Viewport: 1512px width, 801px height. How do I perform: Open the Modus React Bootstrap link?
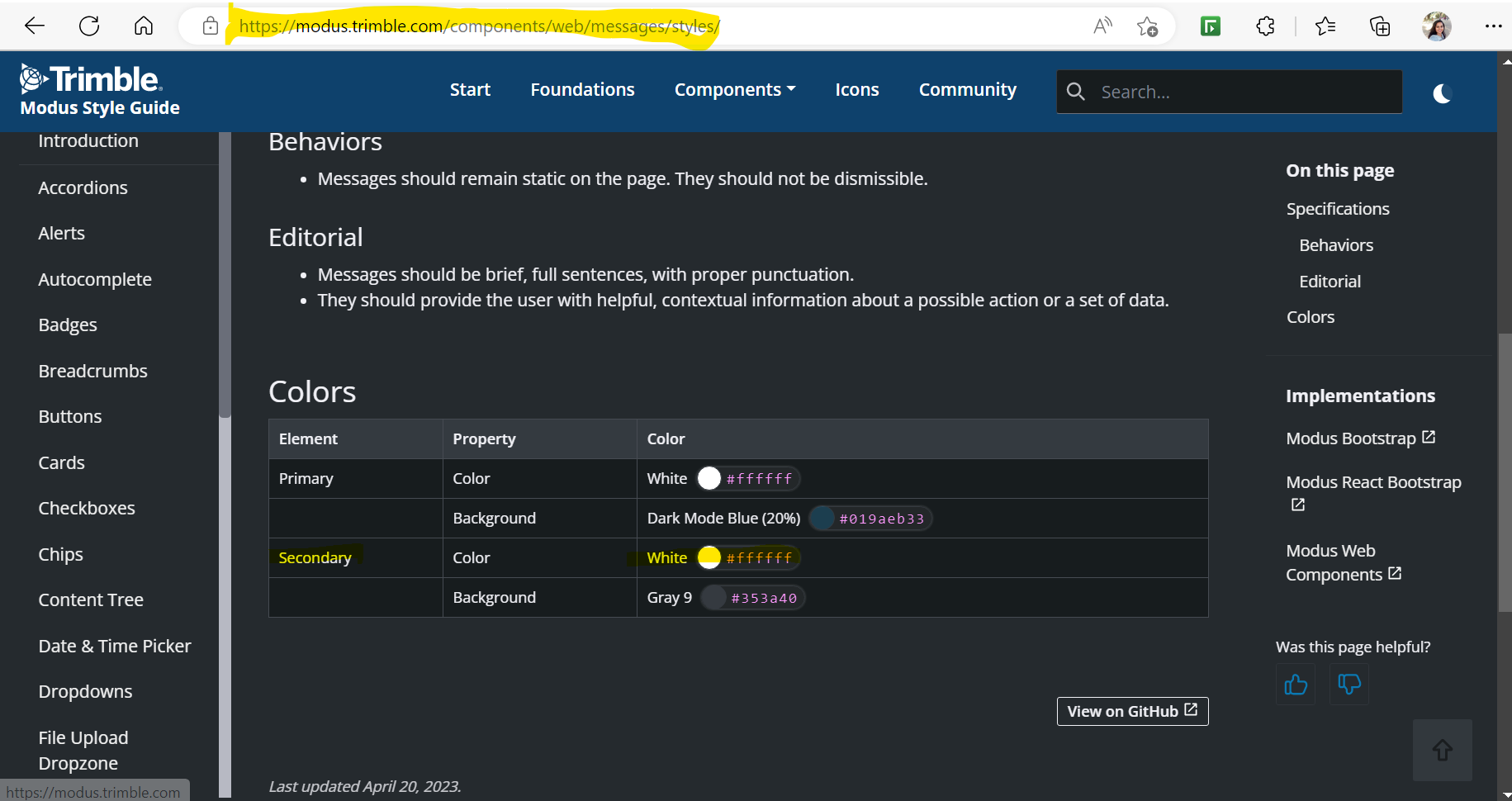[x=1373, y=481]
